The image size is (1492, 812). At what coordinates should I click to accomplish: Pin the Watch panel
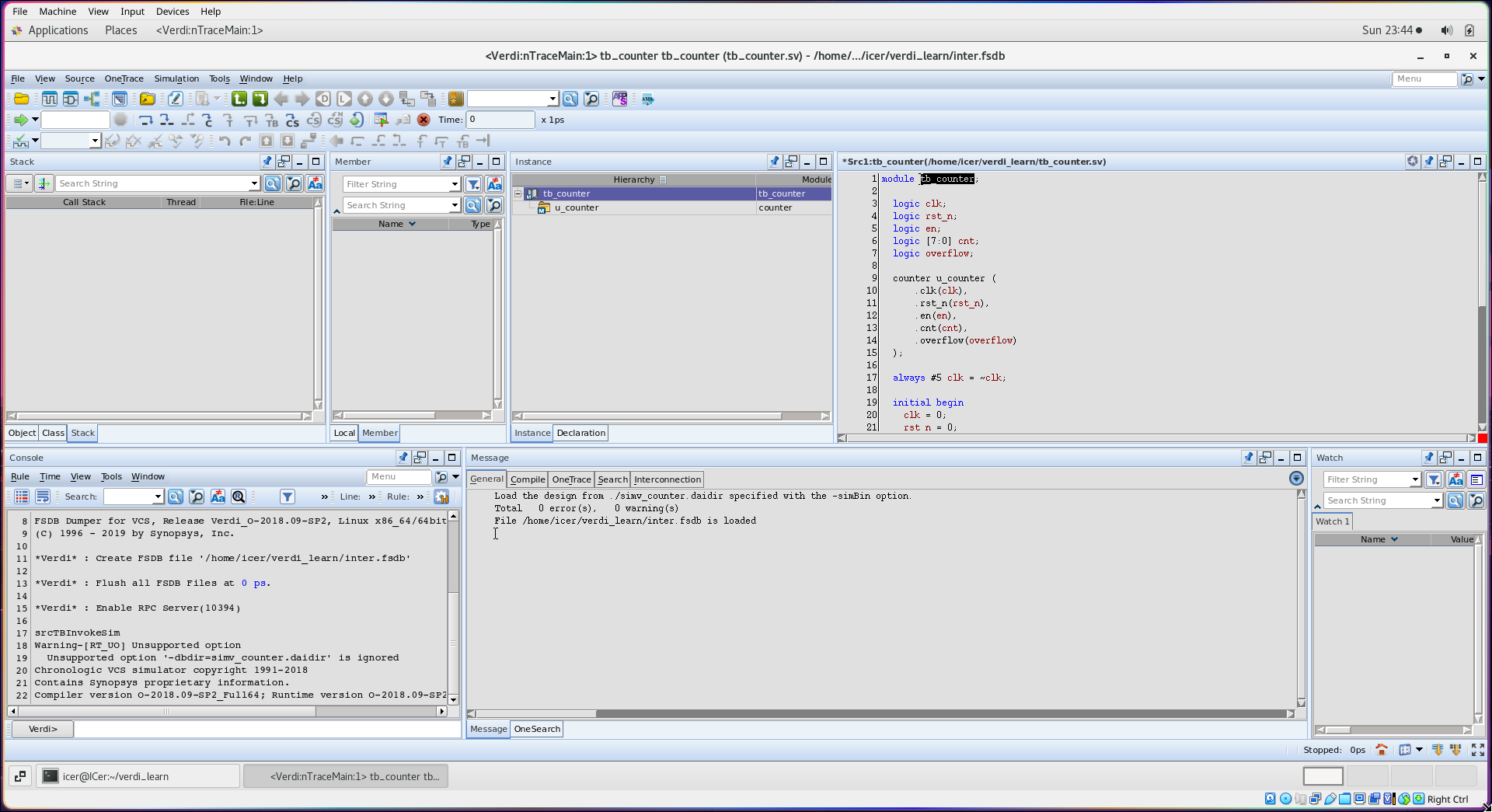(1428, 458)
